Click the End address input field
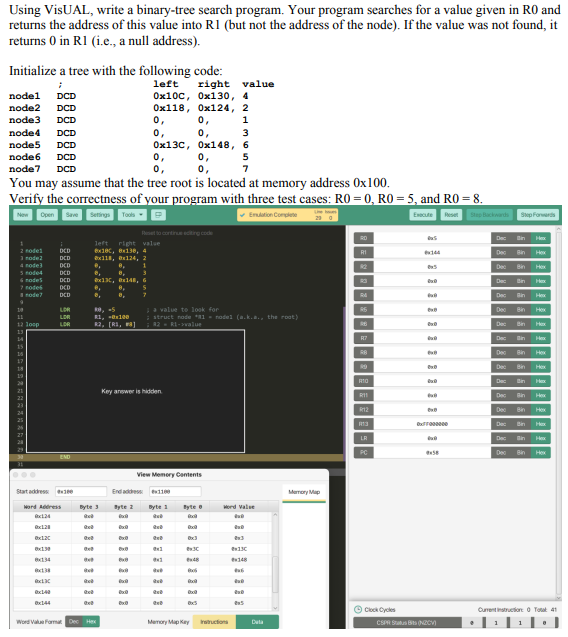This screenshot has height=637, width=568. (x=175, y=492)
